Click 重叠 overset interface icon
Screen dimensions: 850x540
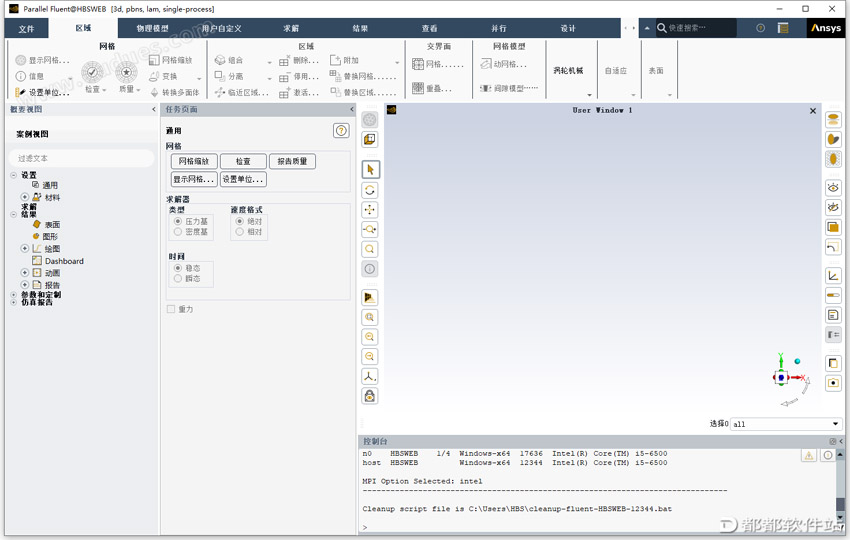(x=418, y=88)
